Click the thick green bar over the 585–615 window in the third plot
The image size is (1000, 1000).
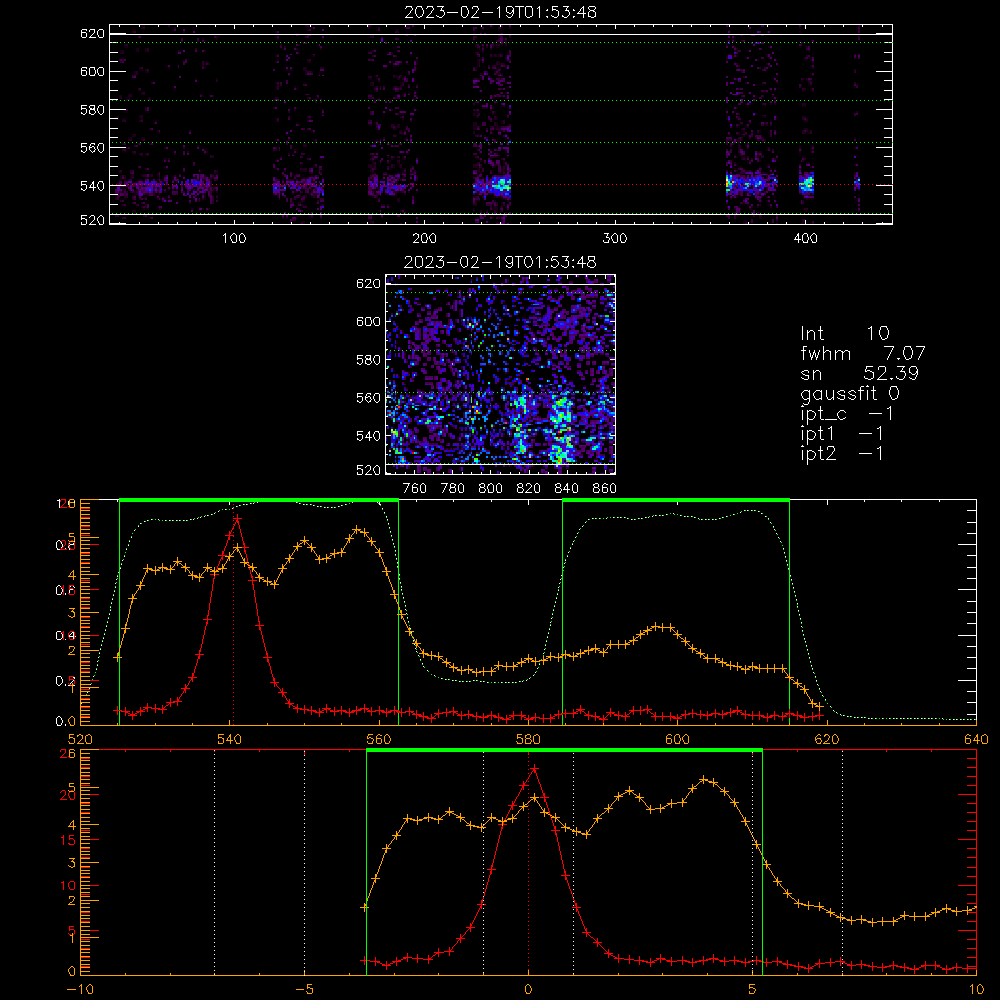coord(676,500)
